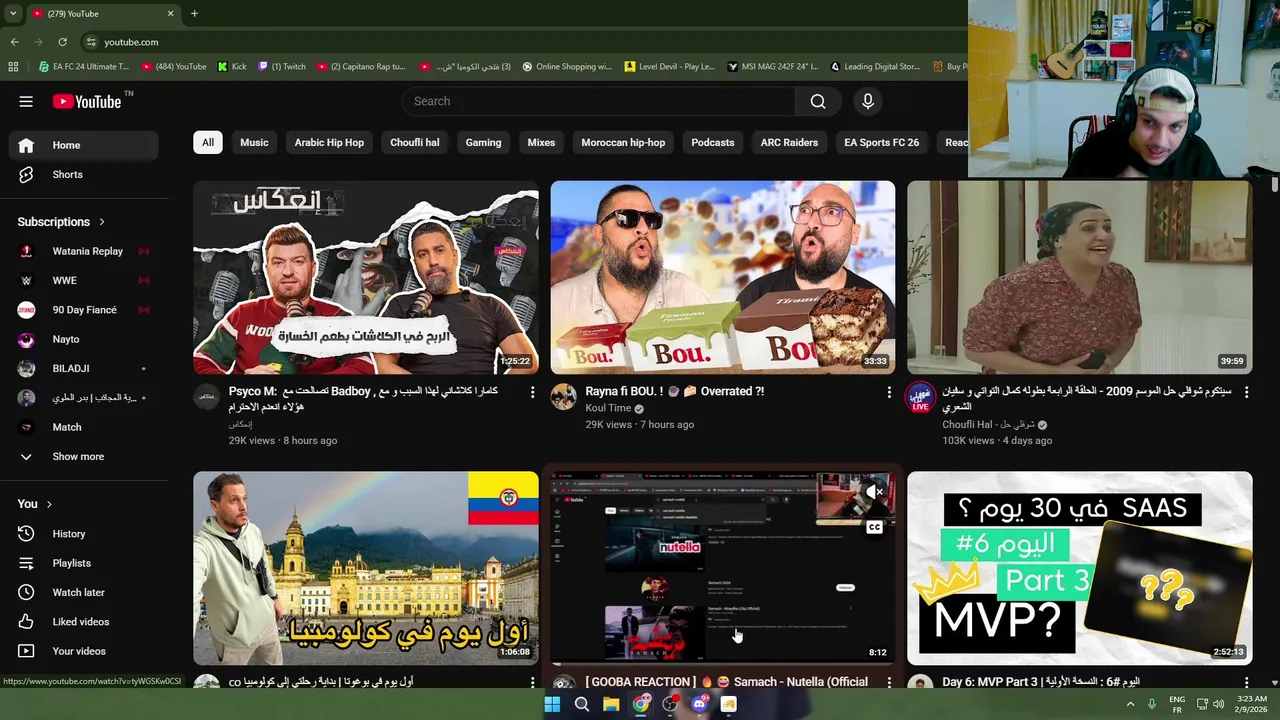Unmute the Samach Nutella preview

[x=874, y=492]
